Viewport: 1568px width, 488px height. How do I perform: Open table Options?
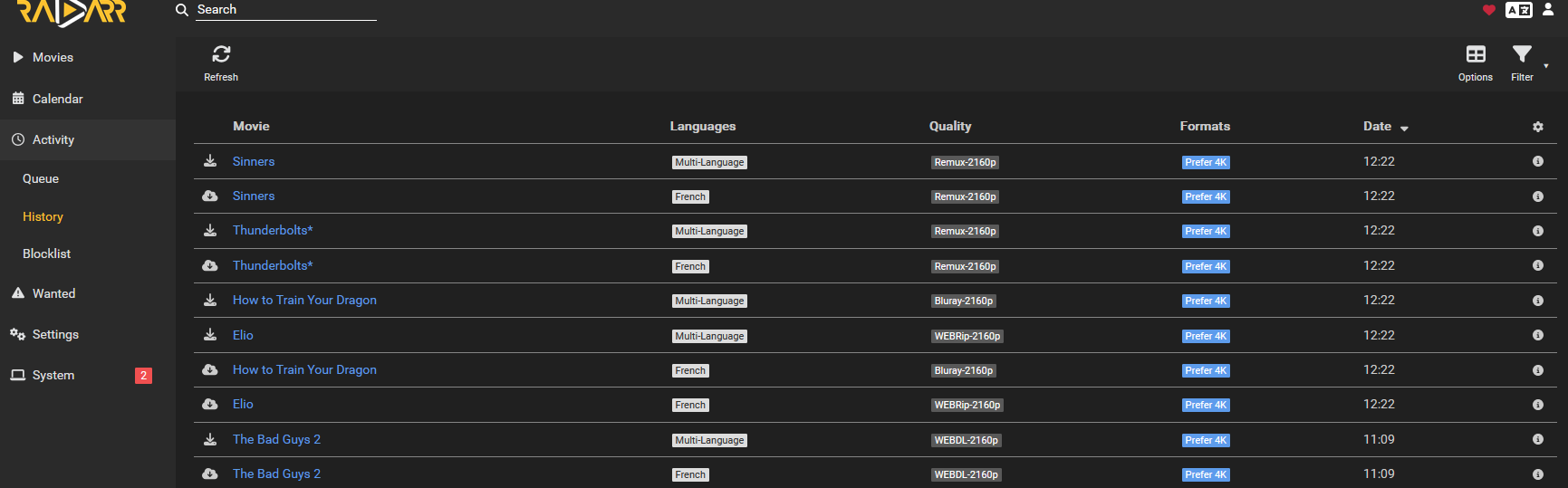tap(1476, 63)
